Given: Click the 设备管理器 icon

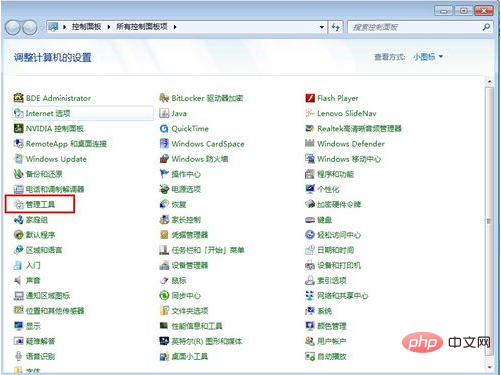Looking at the screenshot, I should coord(164,265).
